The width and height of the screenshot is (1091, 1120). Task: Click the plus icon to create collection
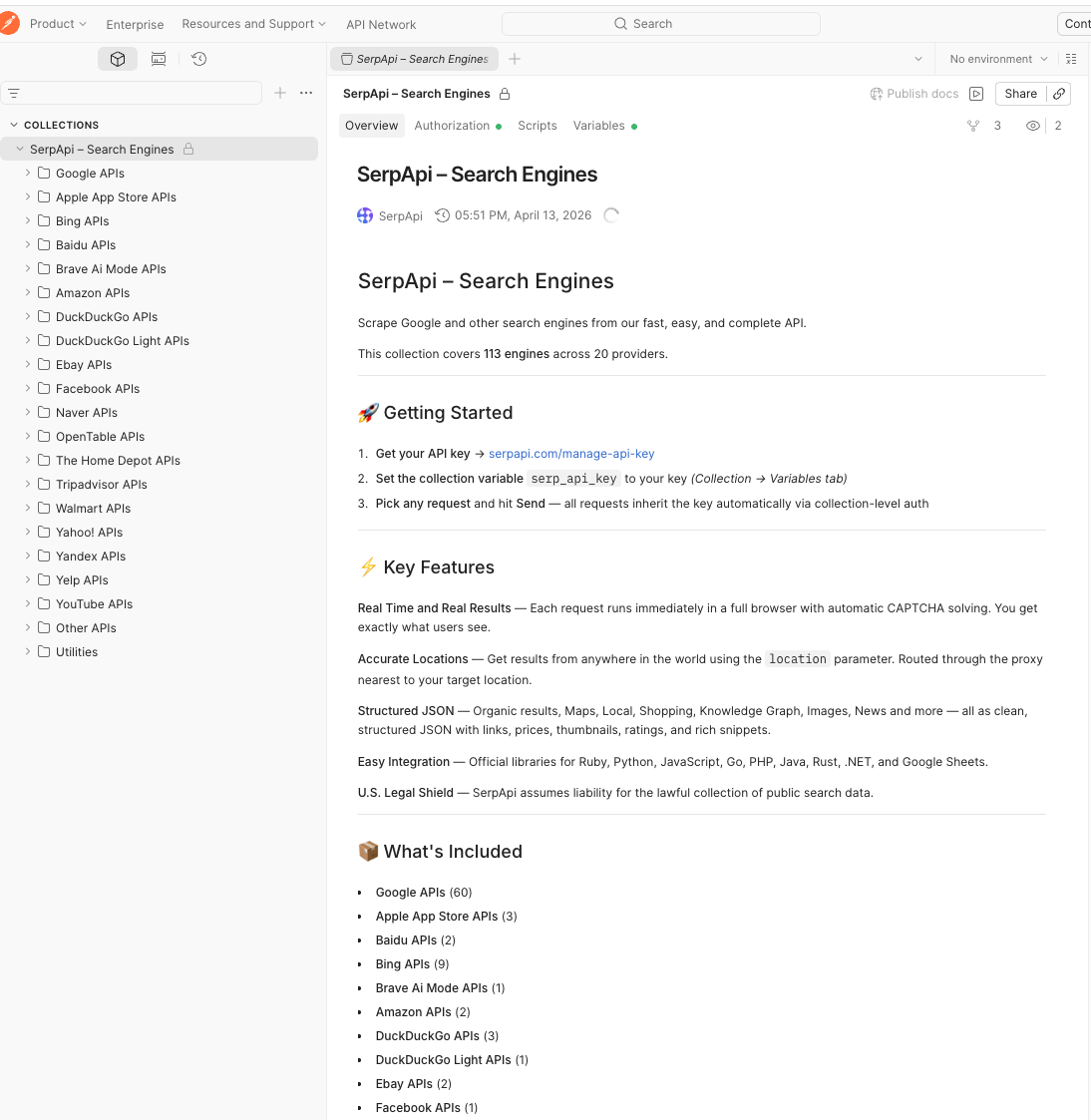tap(280, 93)
